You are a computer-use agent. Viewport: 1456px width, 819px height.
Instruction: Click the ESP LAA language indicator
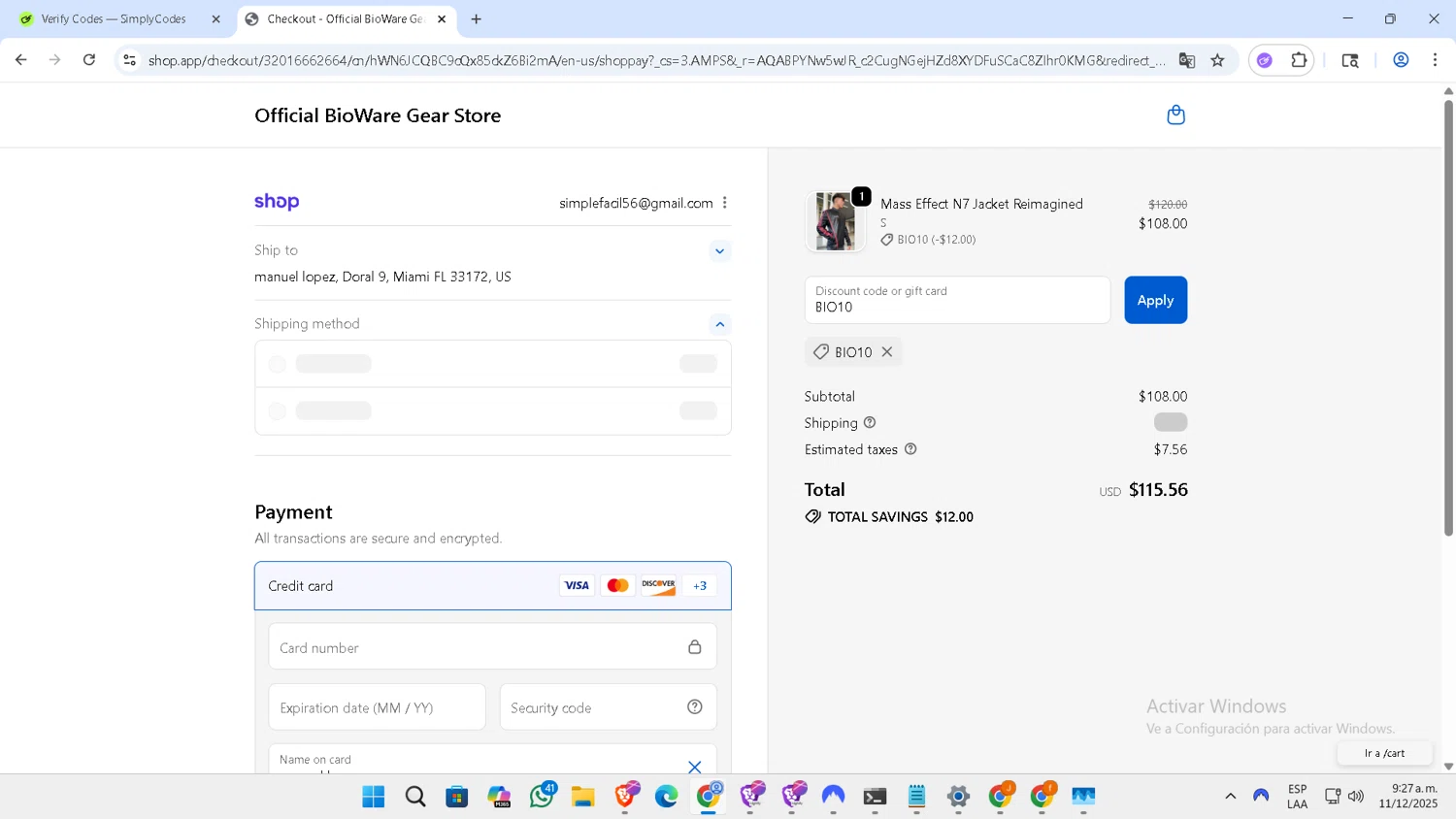[x=1297, y=797]
